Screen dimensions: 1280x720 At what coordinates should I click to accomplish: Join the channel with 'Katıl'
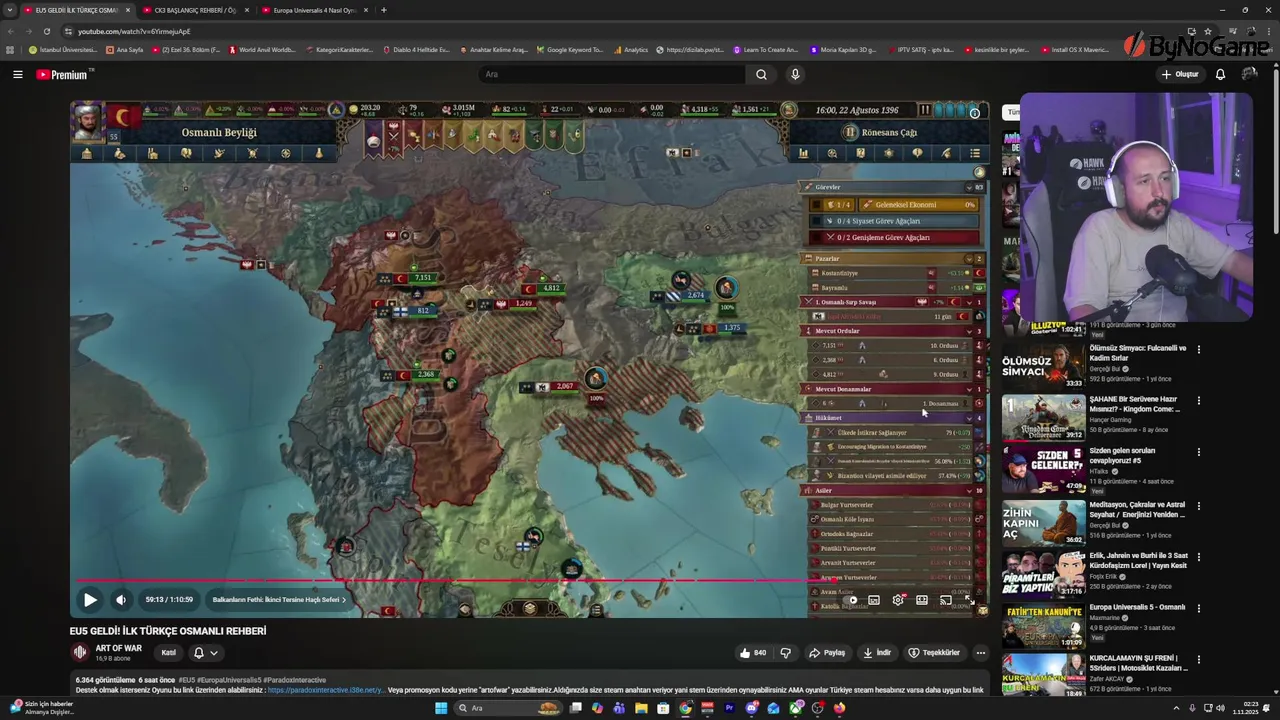click(x=169, y=653)
